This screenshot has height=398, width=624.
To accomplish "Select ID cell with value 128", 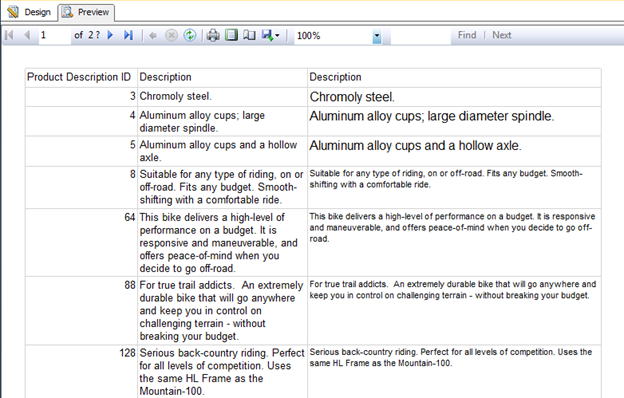I will (x=81, y=372).
